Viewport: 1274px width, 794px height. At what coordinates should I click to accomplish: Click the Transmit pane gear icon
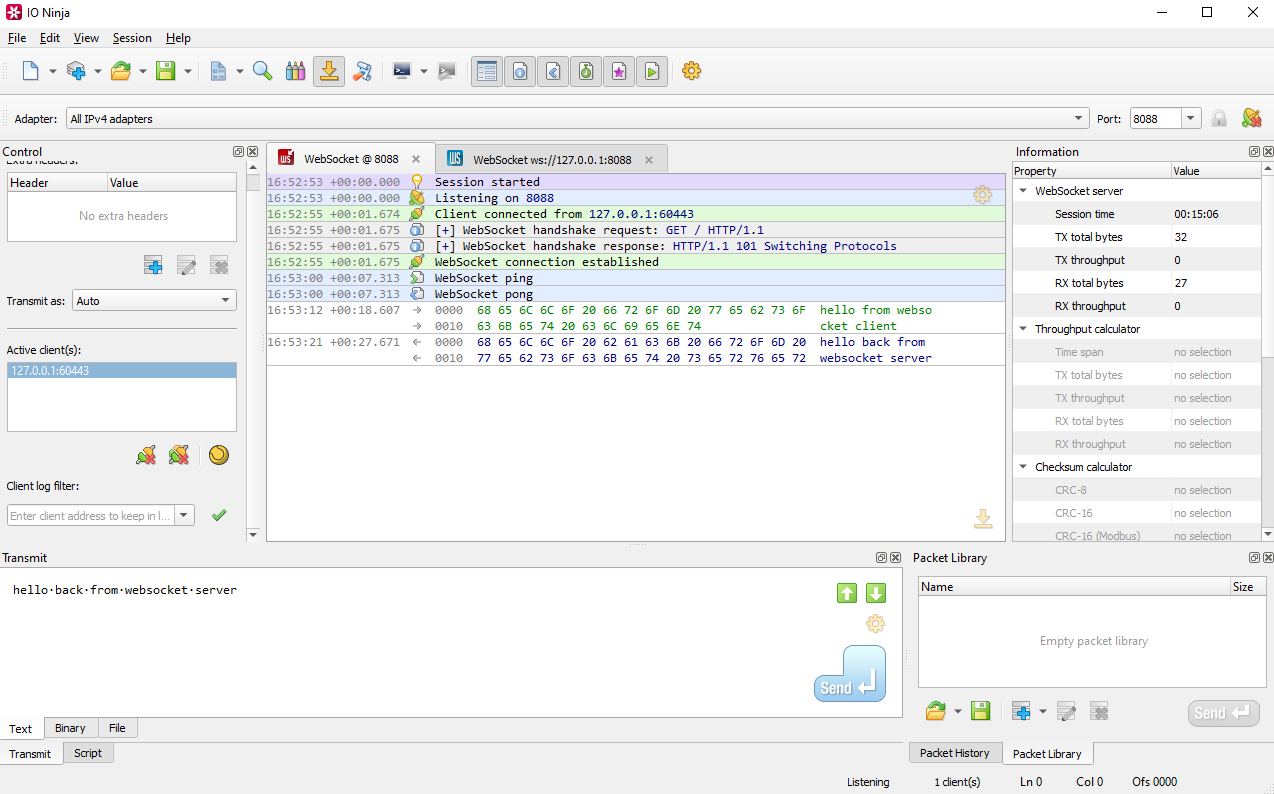point(876,624)
